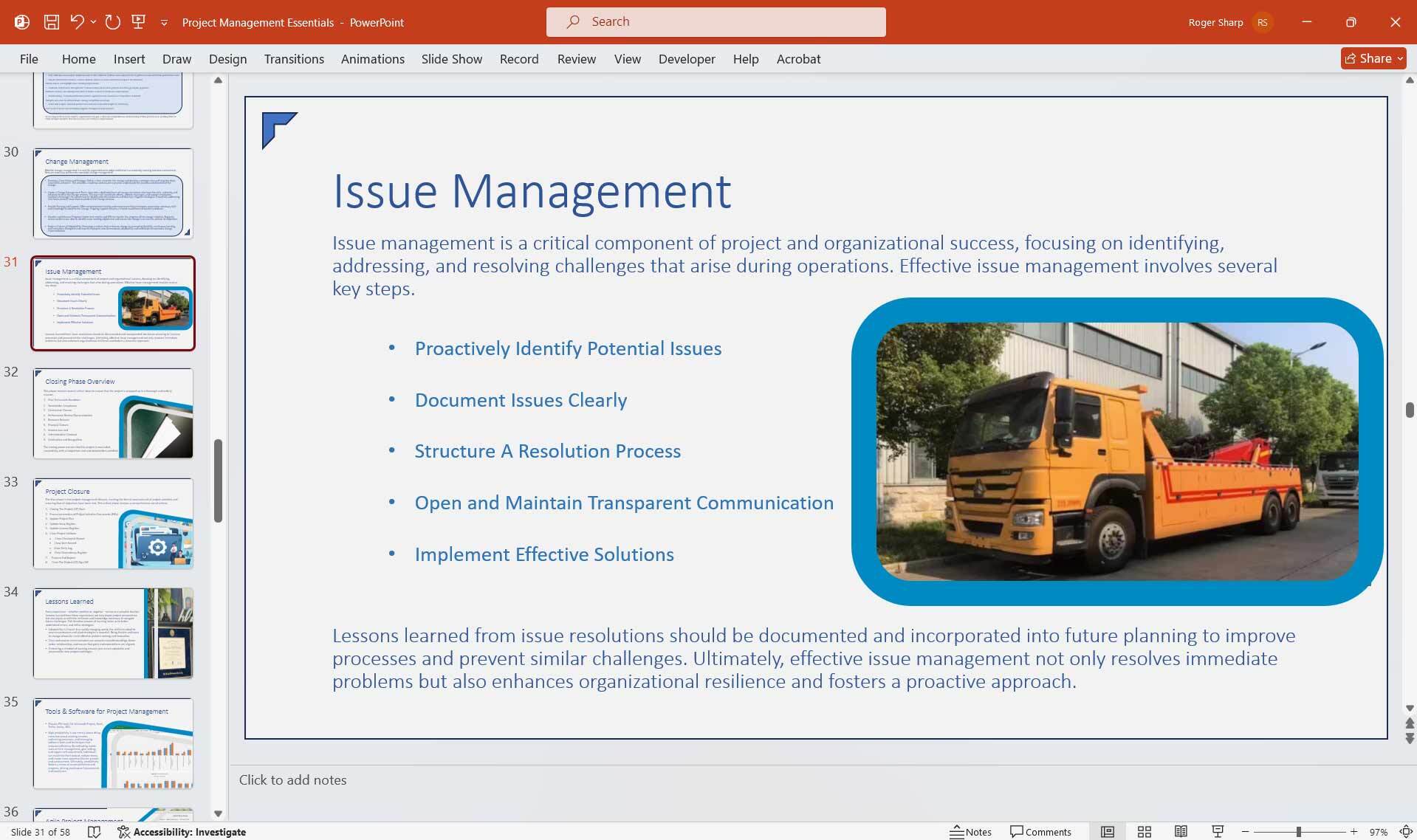Image resolution: width=1417 pixels, height=840 pixels.
Task: Toggle the Comments pane
Action: [x=1040, y=831]
